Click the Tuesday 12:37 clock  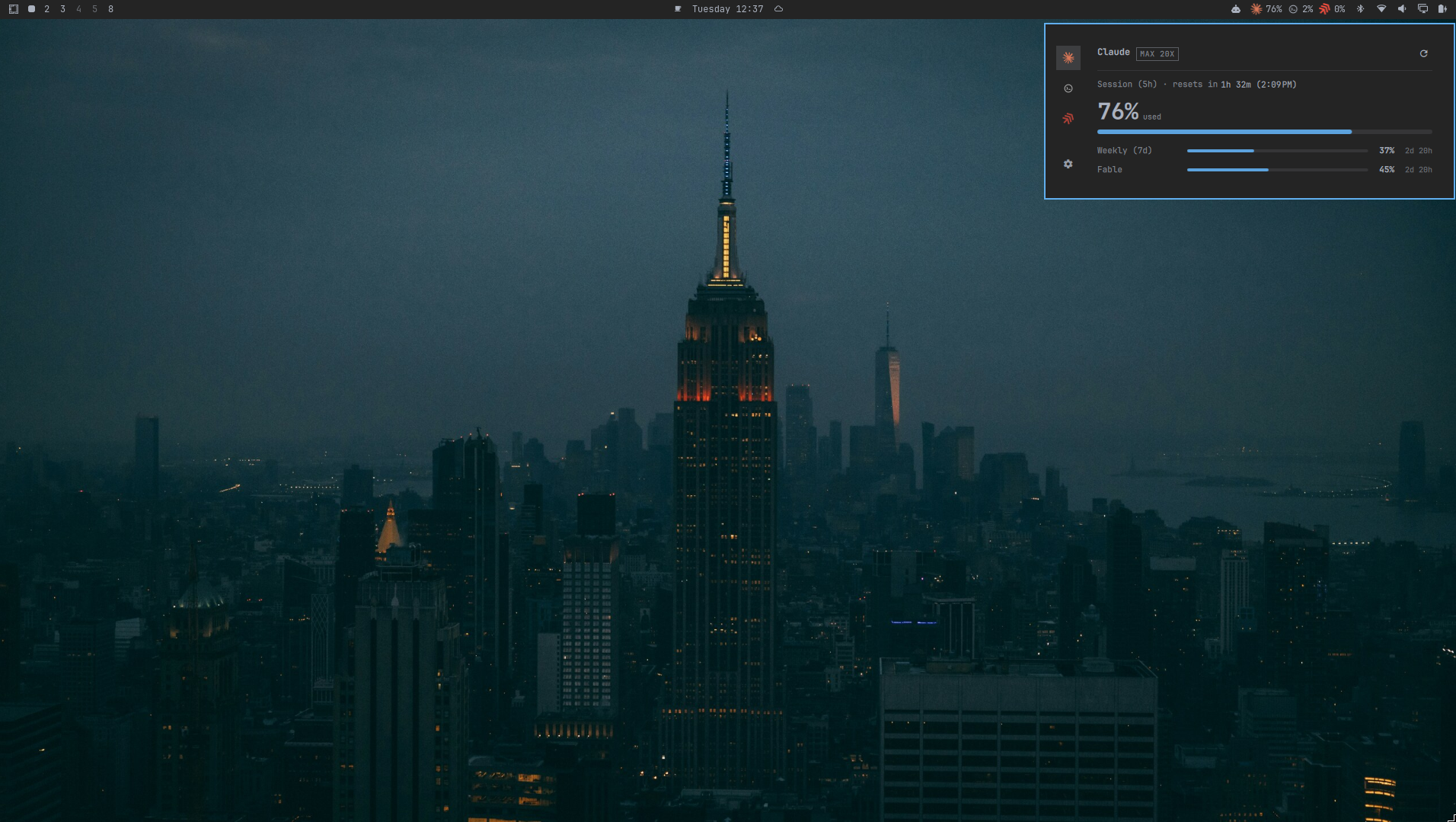point(727,9)
